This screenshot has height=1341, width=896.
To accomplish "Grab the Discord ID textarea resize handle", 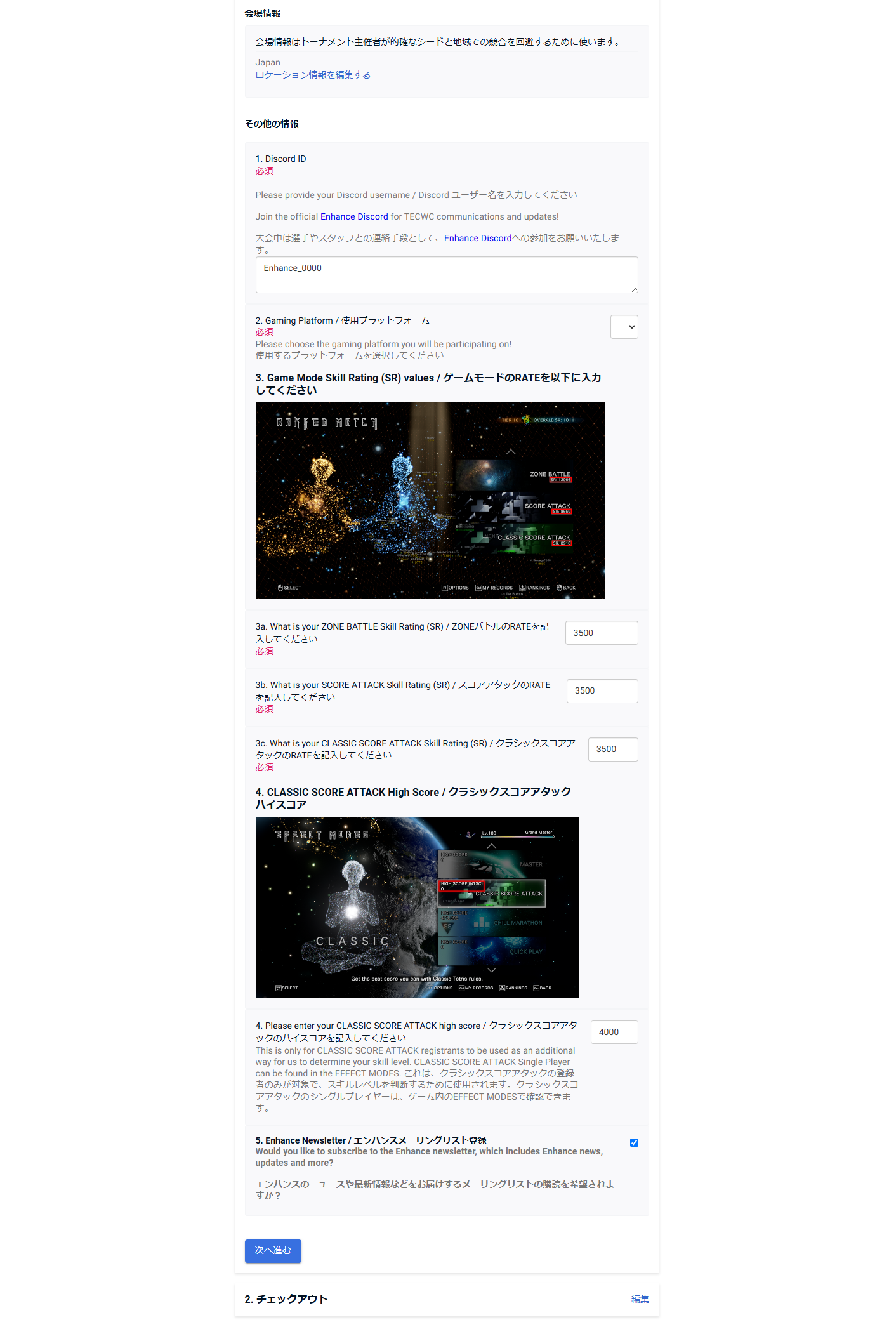I will pos(634,289).
